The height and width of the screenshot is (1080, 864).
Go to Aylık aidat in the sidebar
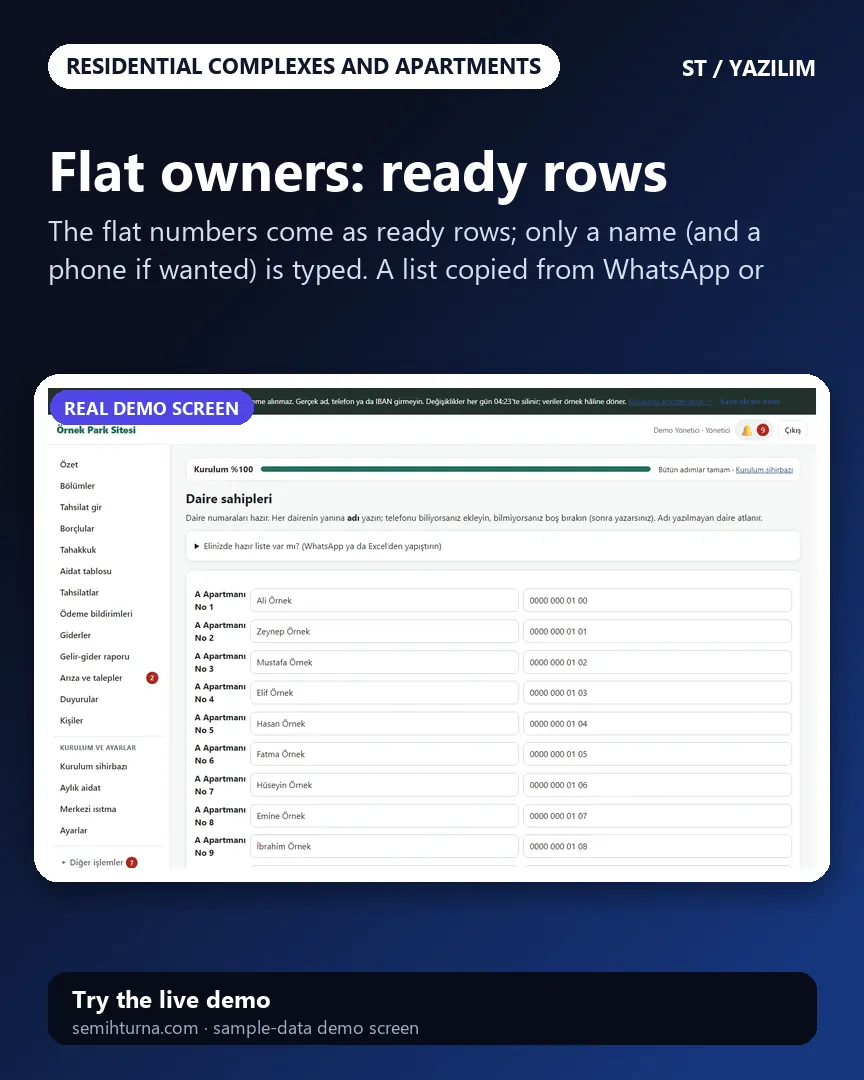coord(80,788)
